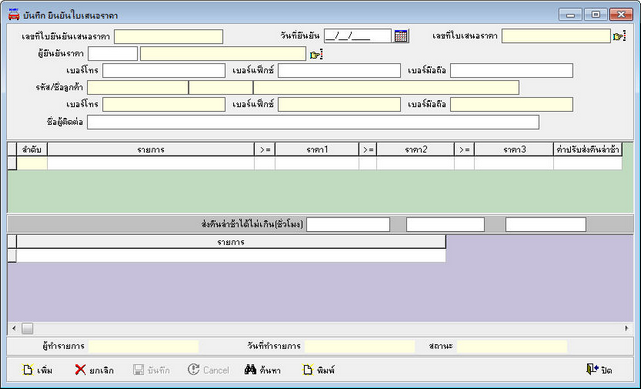Image resolution: width=641 pixels, height=389 pixels.
Task: Click the last late-return hours field
Action: click(x=546, y=224)
